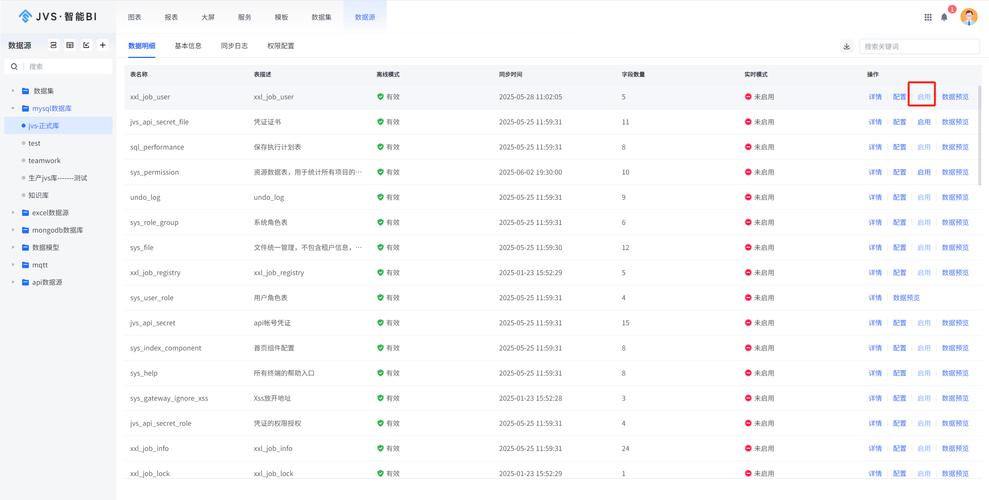Select the jvs-正式库 data source

tap(58, 126)
